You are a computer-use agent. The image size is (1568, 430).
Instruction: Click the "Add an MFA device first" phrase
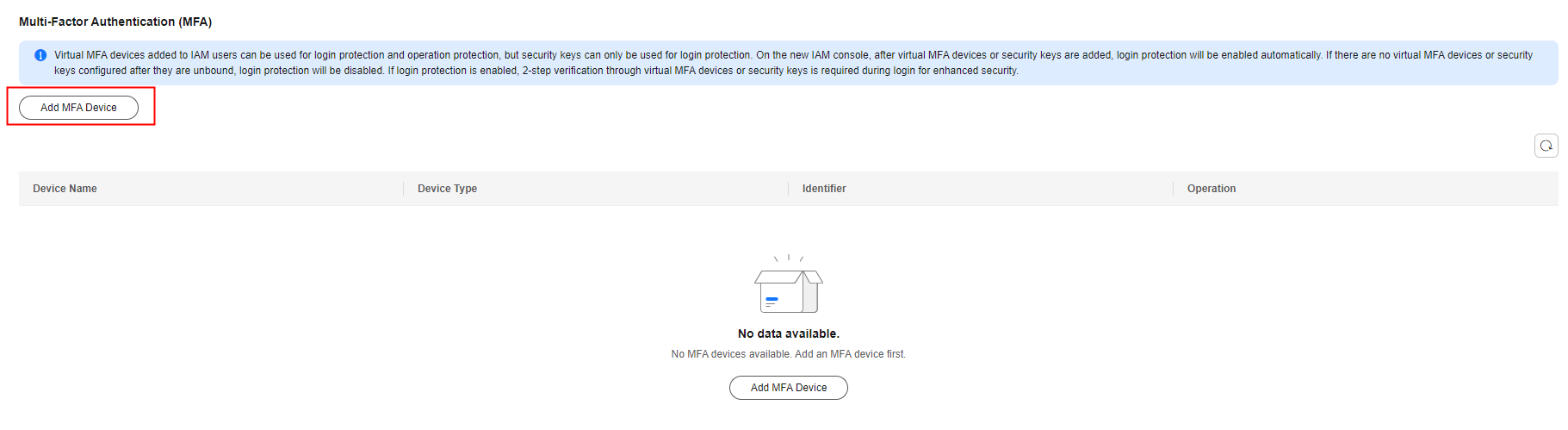pos(850,354)
